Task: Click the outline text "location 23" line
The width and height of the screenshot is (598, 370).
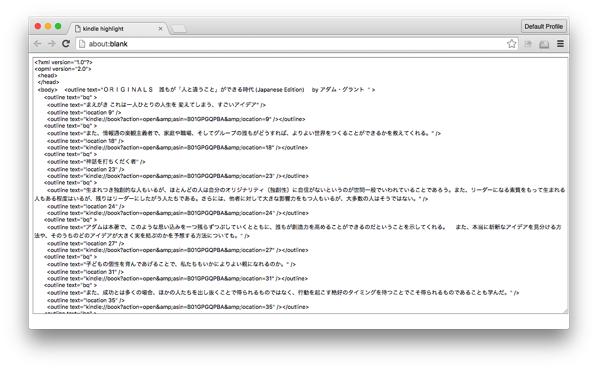Action: pos(85,169)
